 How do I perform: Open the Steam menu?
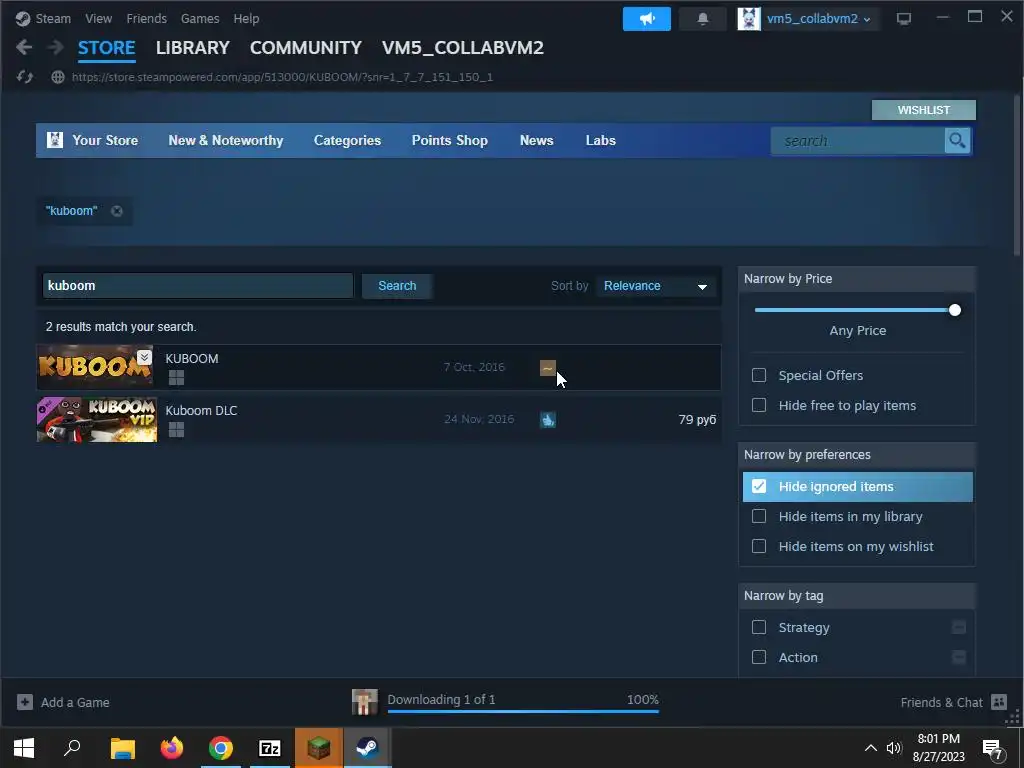(53, 19)
